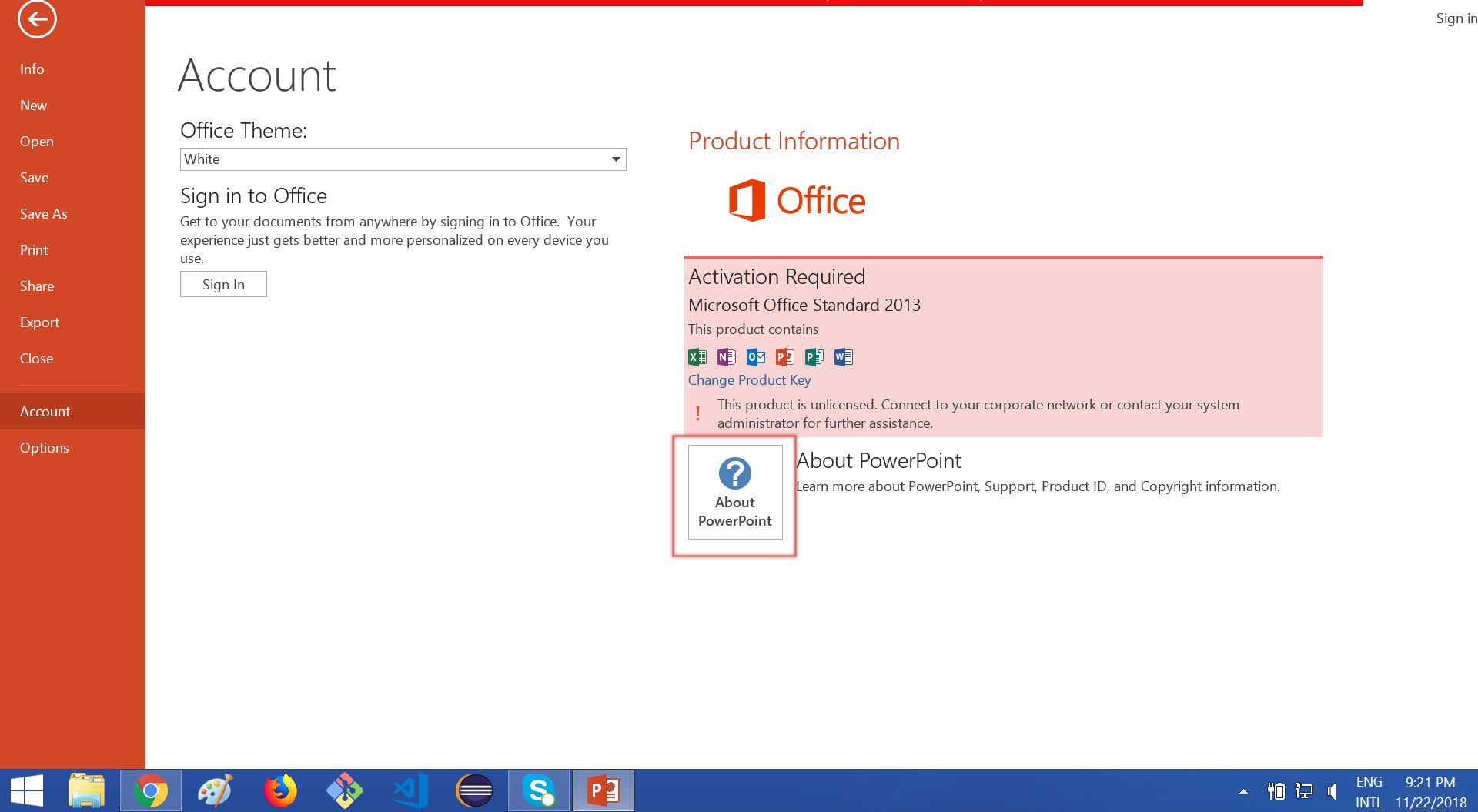Viewport: 1478px width, 812px height.
Task: Click the Outlook icon in product list
Action: tap(756, 357)
